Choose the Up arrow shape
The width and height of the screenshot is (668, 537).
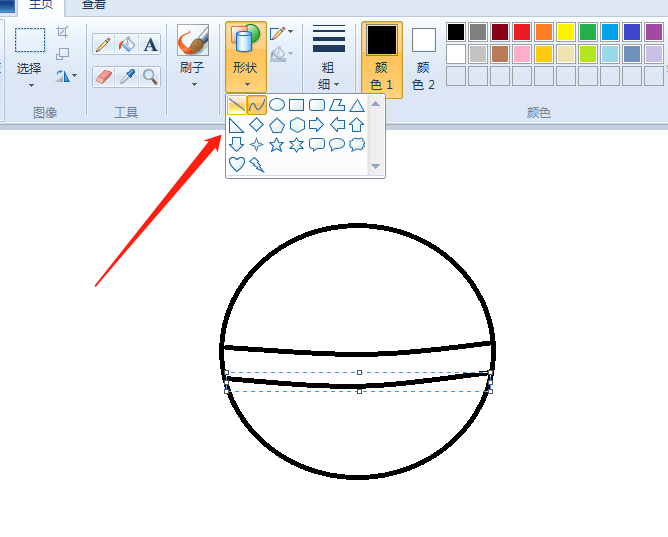[x=357, y=125]
